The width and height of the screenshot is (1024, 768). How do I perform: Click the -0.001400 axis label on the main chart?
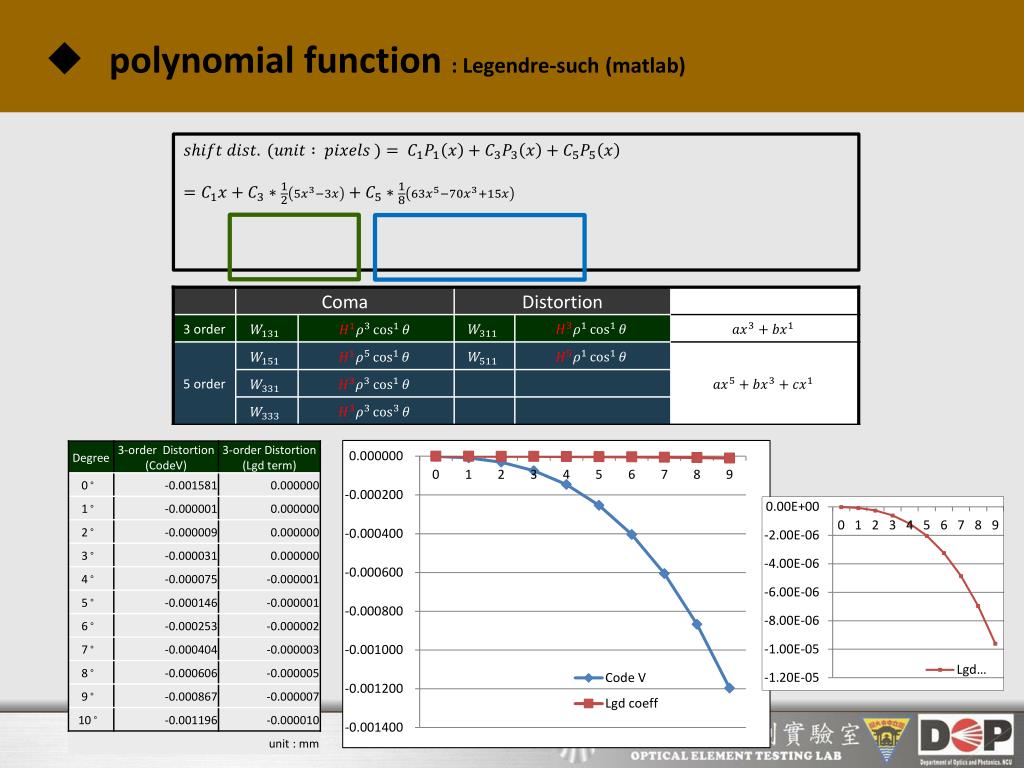pyautogui.click(x=375, y=727)
